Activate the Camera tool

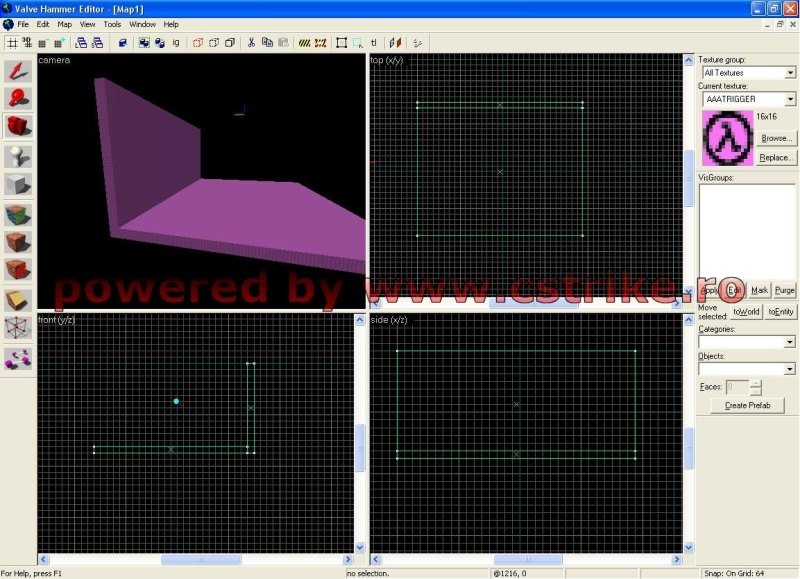click(x=18, y=126)
